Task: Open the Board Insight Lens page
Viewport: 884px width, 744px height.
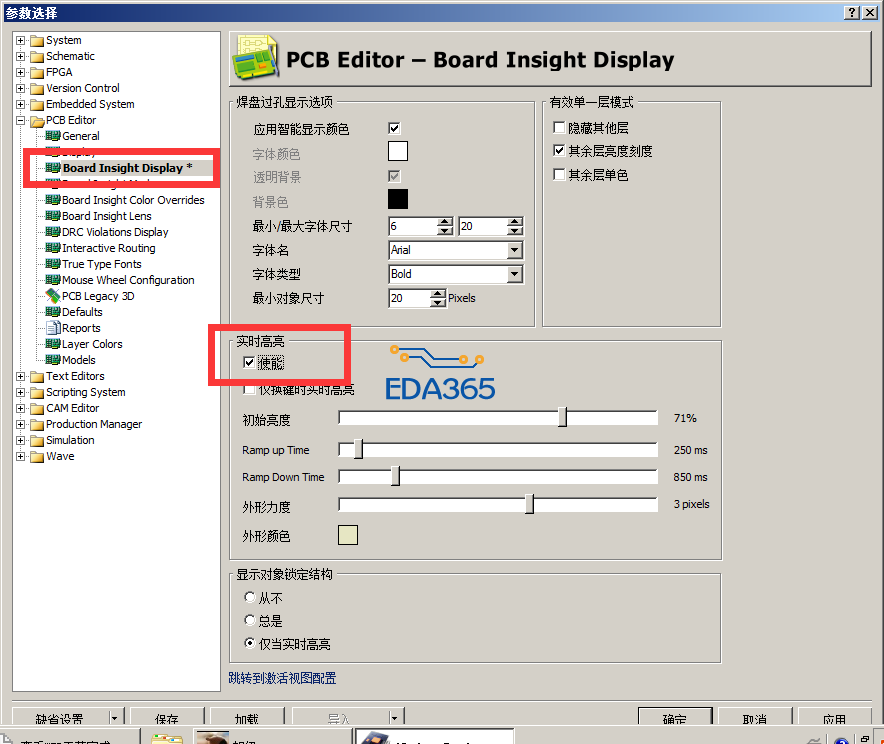Action: coord(107,216)
